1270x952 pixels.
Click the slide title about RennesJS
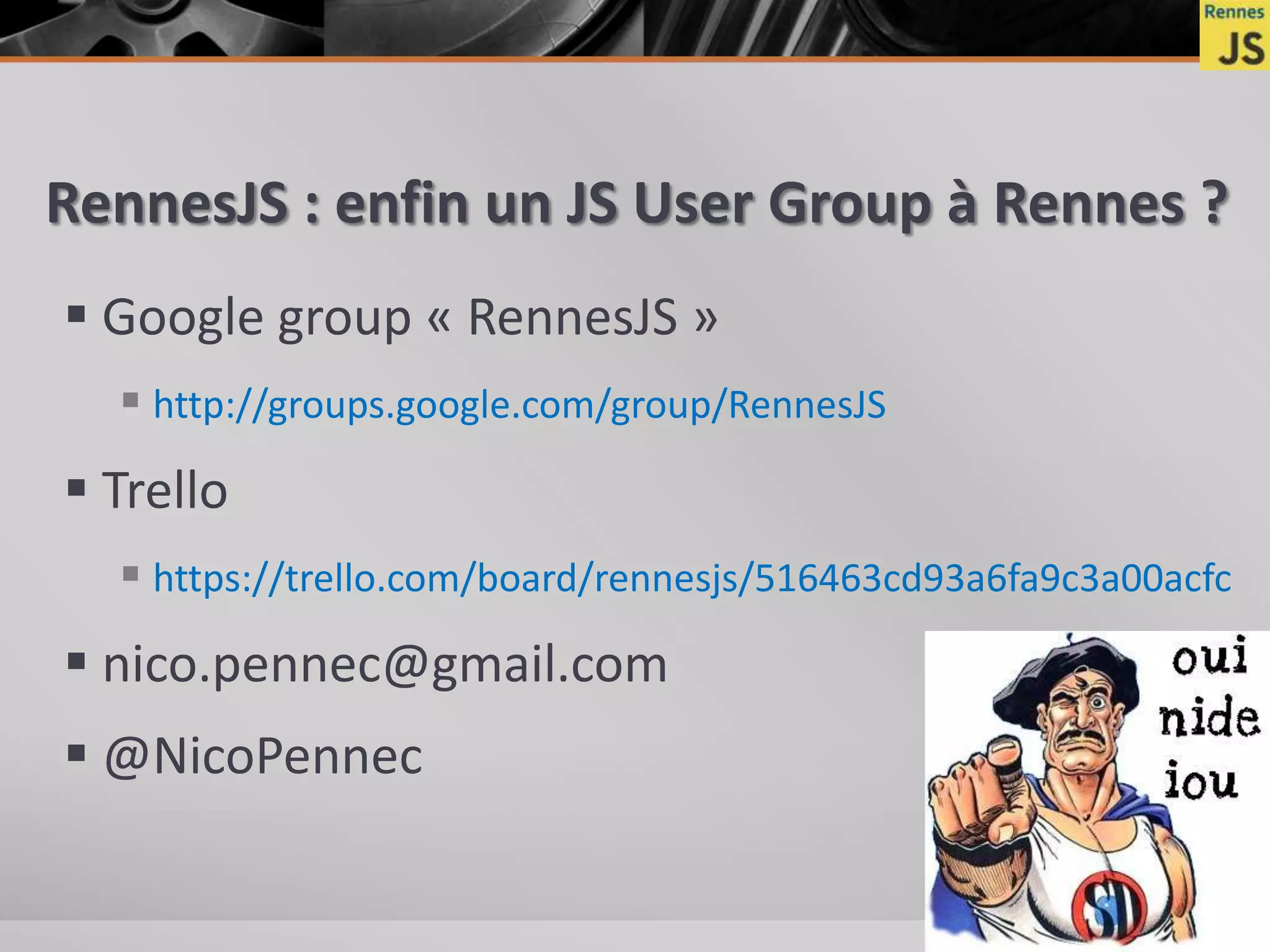coord(637,204)
